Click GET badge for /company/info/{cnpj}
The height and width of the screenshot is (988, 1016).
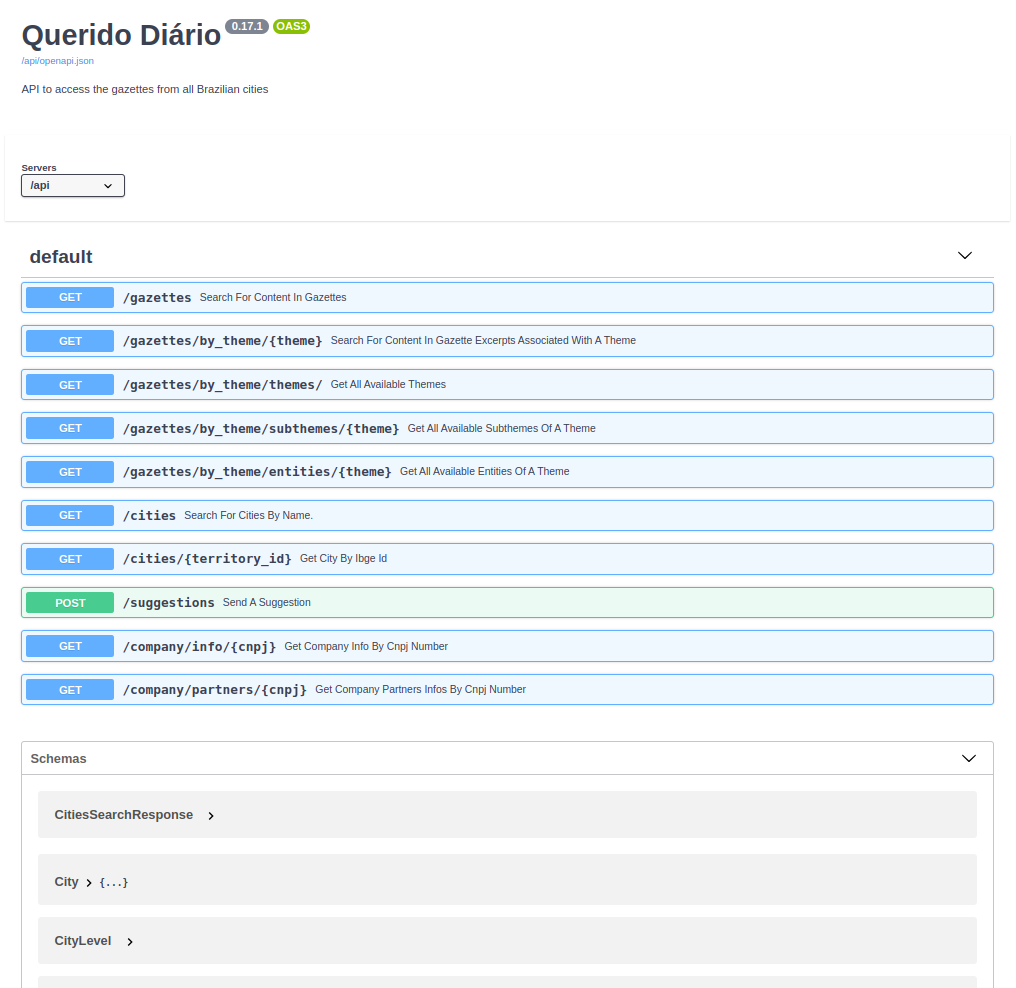(x=70, y=647)
